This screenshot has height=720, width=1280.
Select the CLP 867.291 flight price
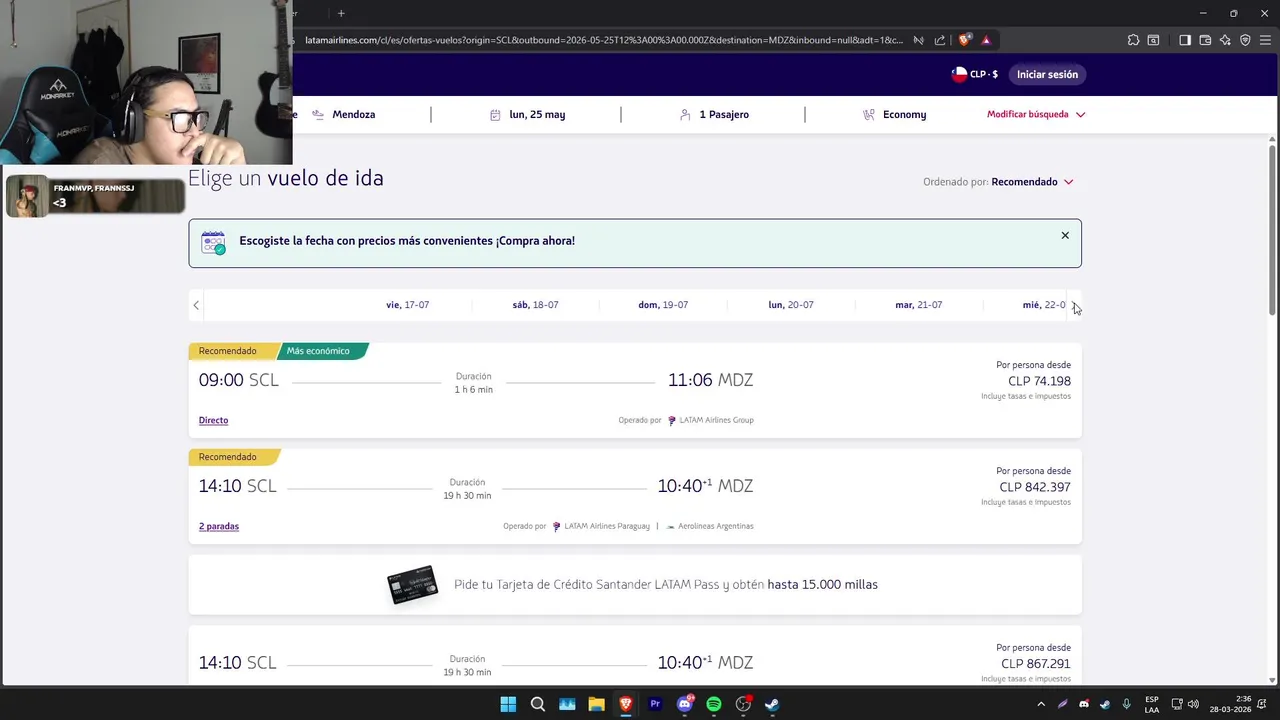click(1035, 664)
